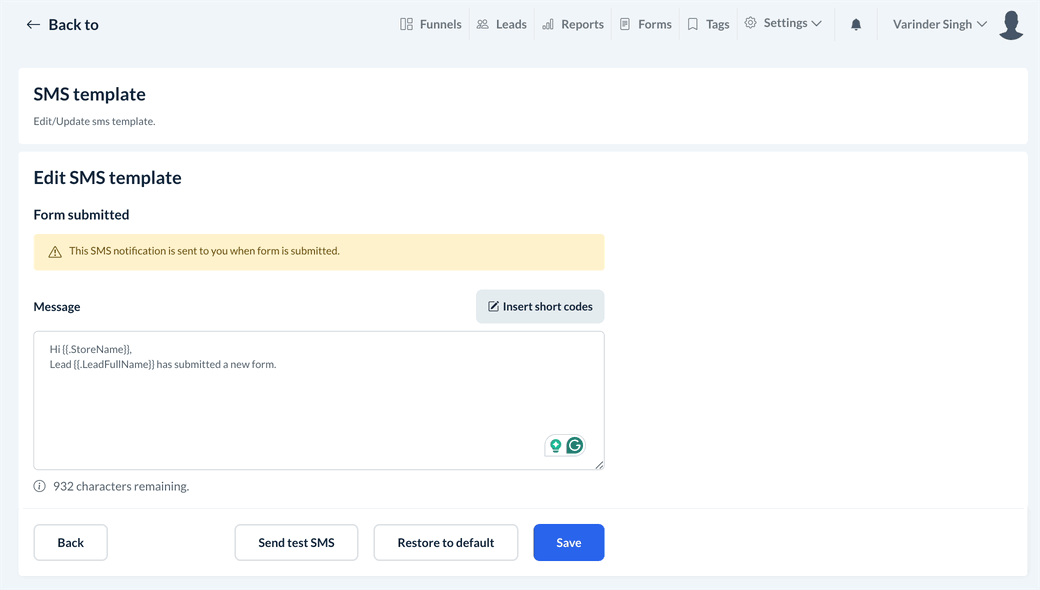The height and width of the screenshot is (590, 1040).
Task: Click the Back button
Action: pyautogui.click(x=70, y=542)
